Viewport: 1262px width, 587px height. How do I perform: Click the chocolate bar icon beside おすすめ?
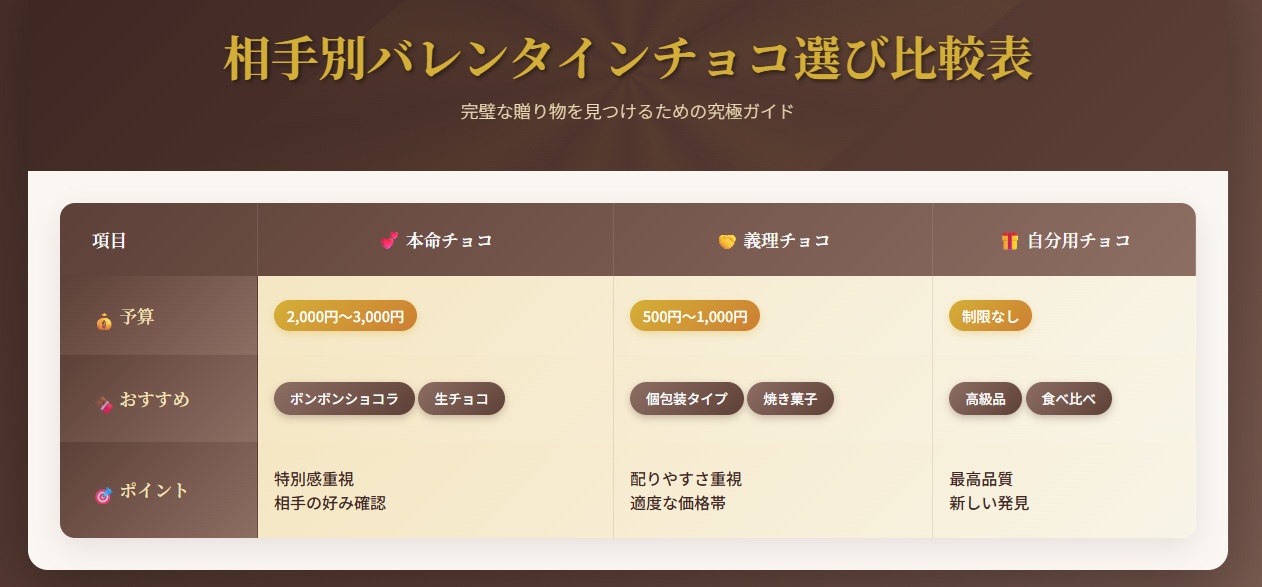103,402
